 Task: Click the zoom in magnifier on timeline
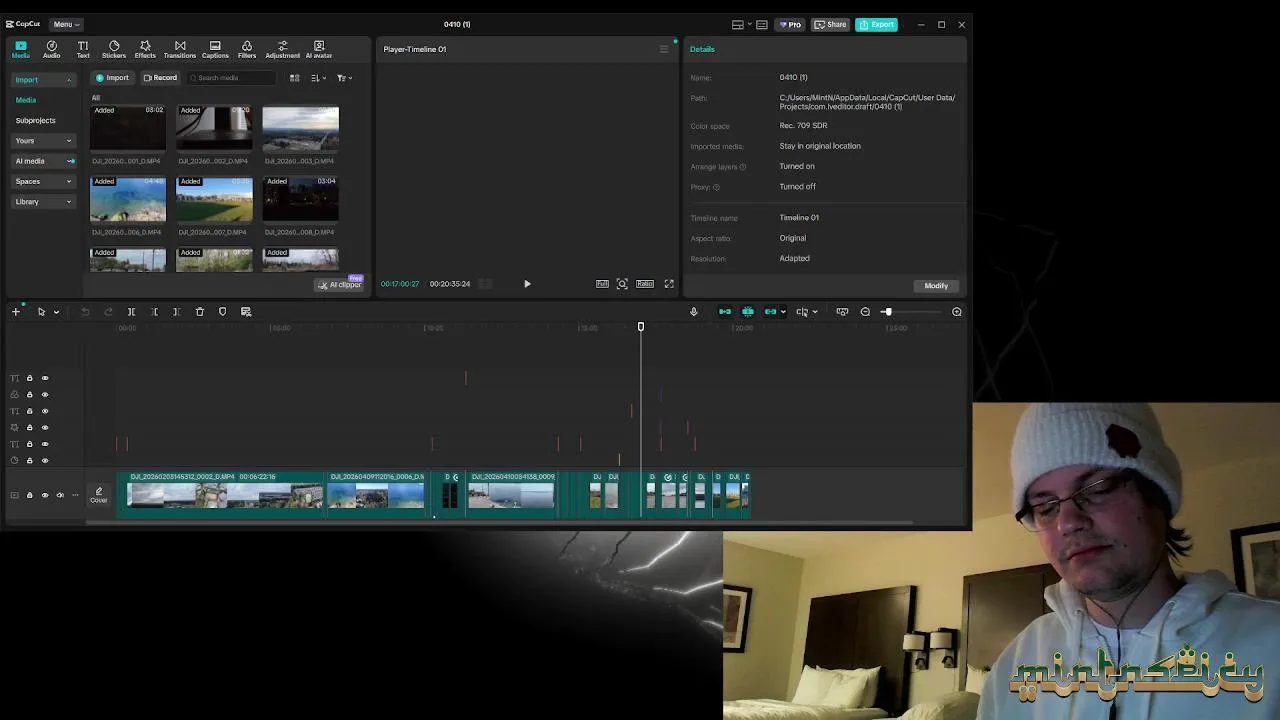click(x=957, y=312)
